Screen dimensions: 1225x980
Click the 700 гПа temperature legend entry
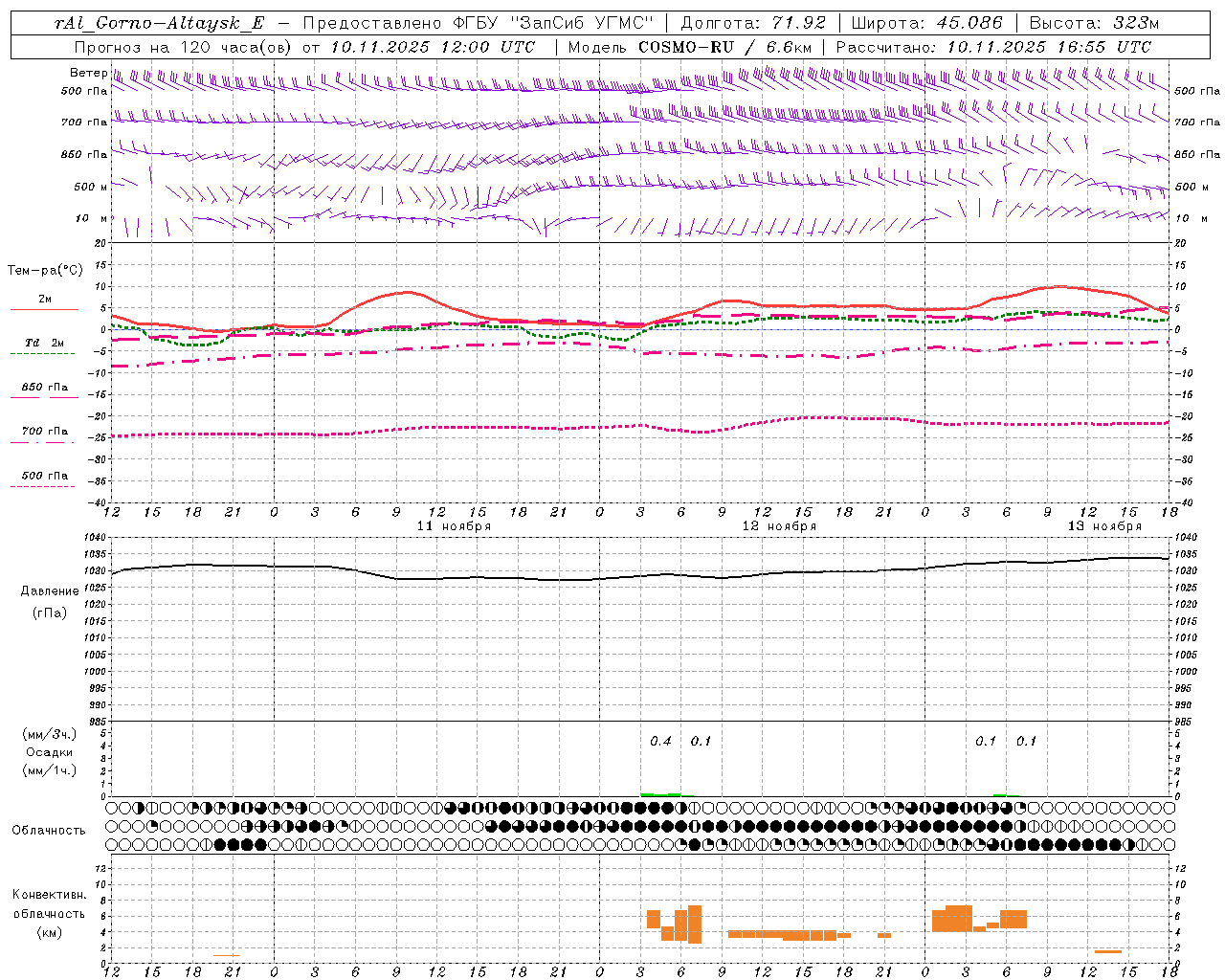coord(44,431)
